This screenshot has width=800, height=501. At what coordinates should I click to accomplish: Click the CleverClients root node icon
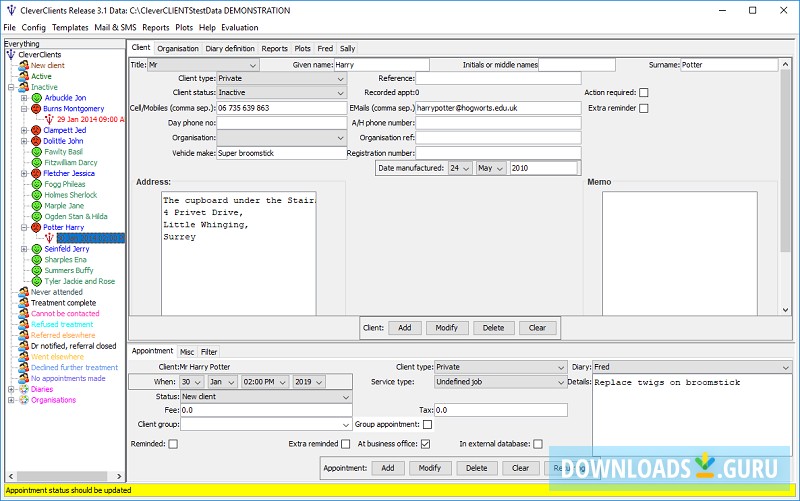(11, 54)
